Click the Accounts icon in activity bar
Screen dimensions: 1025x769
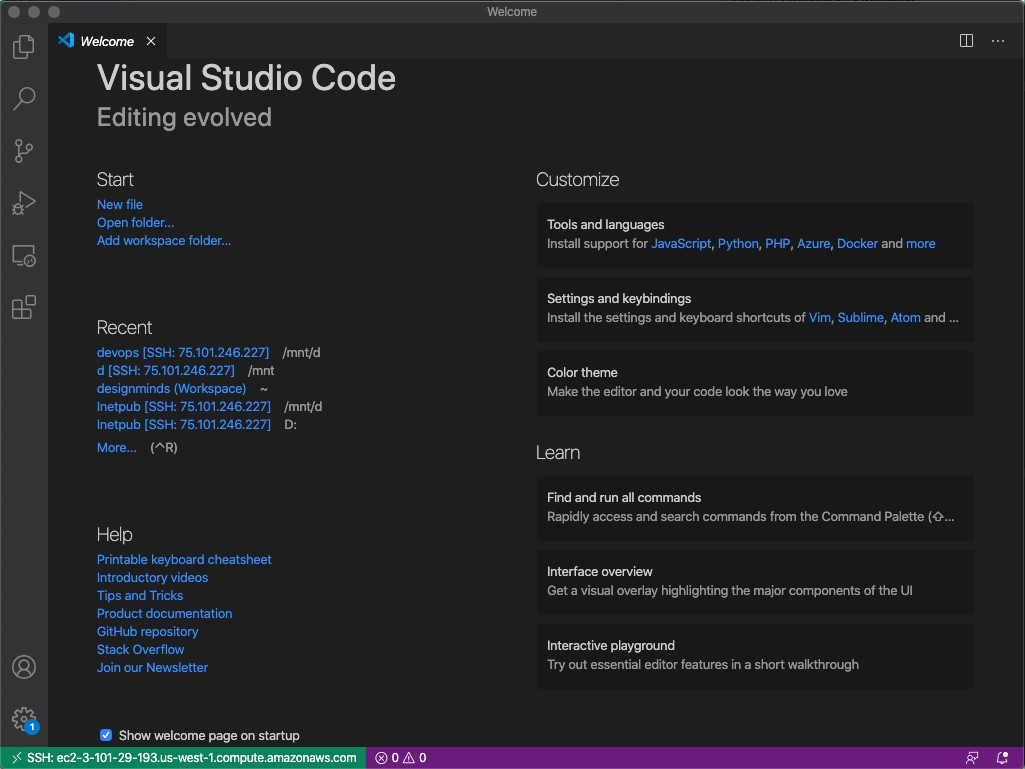click(x=23, y=667)
